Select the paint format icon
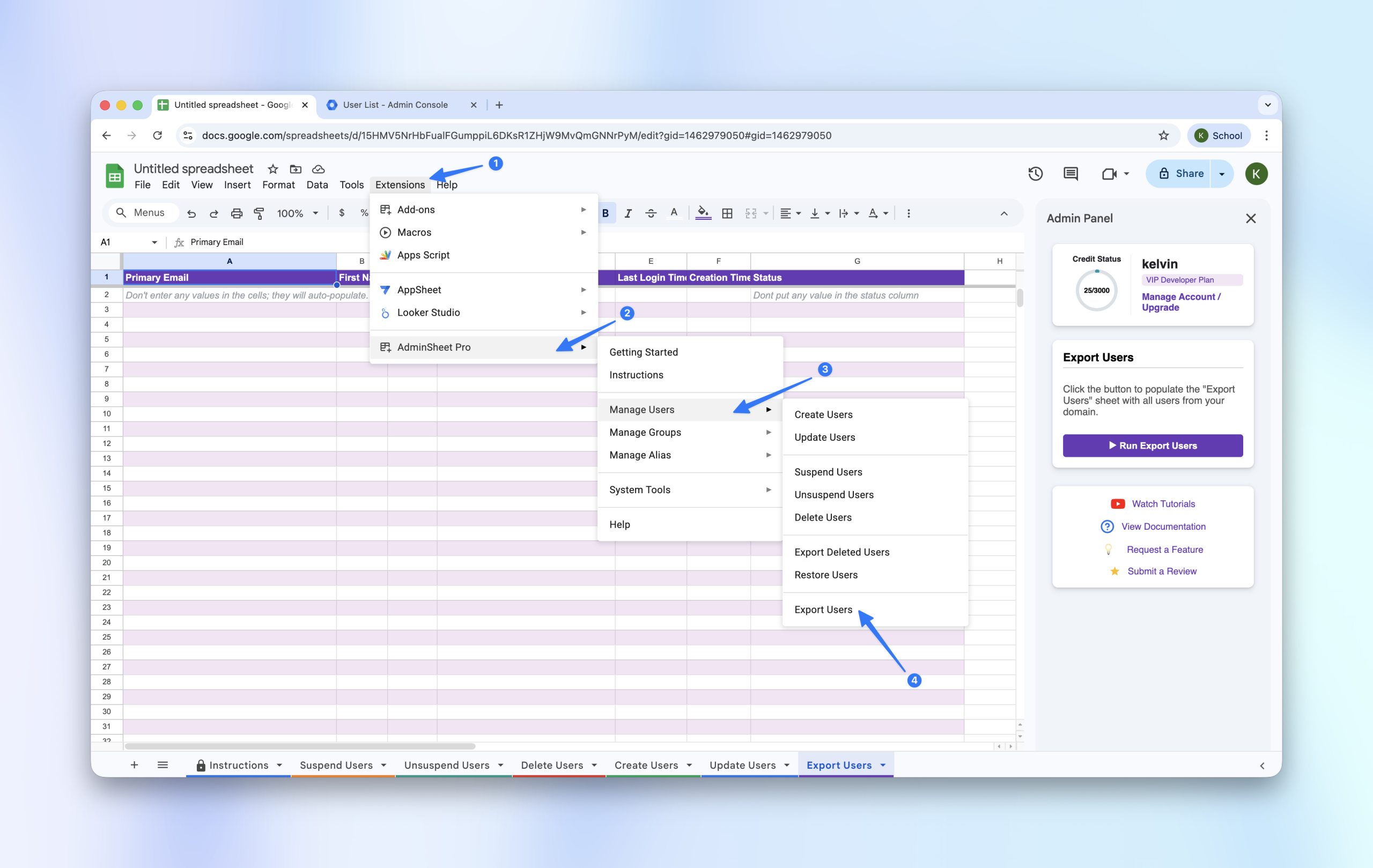 pos(259,213)
